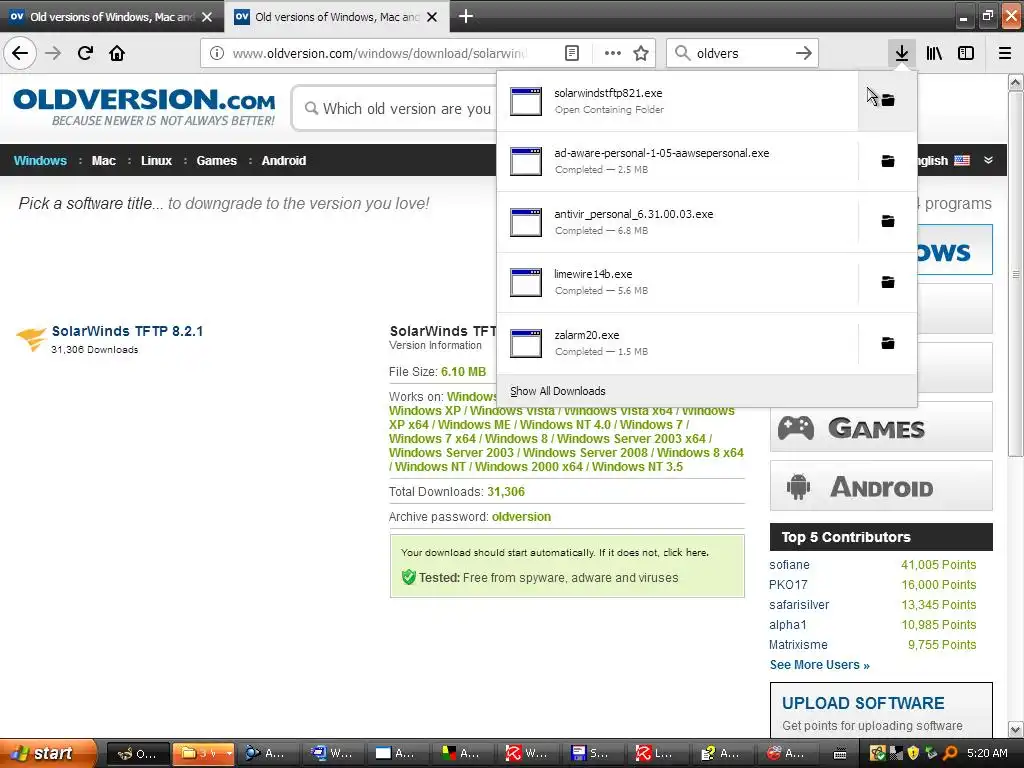Image resolution: width=1024 pixels, height=768 pixels.
Task: Close the first Old versions tab
Action: coord(207,17)
